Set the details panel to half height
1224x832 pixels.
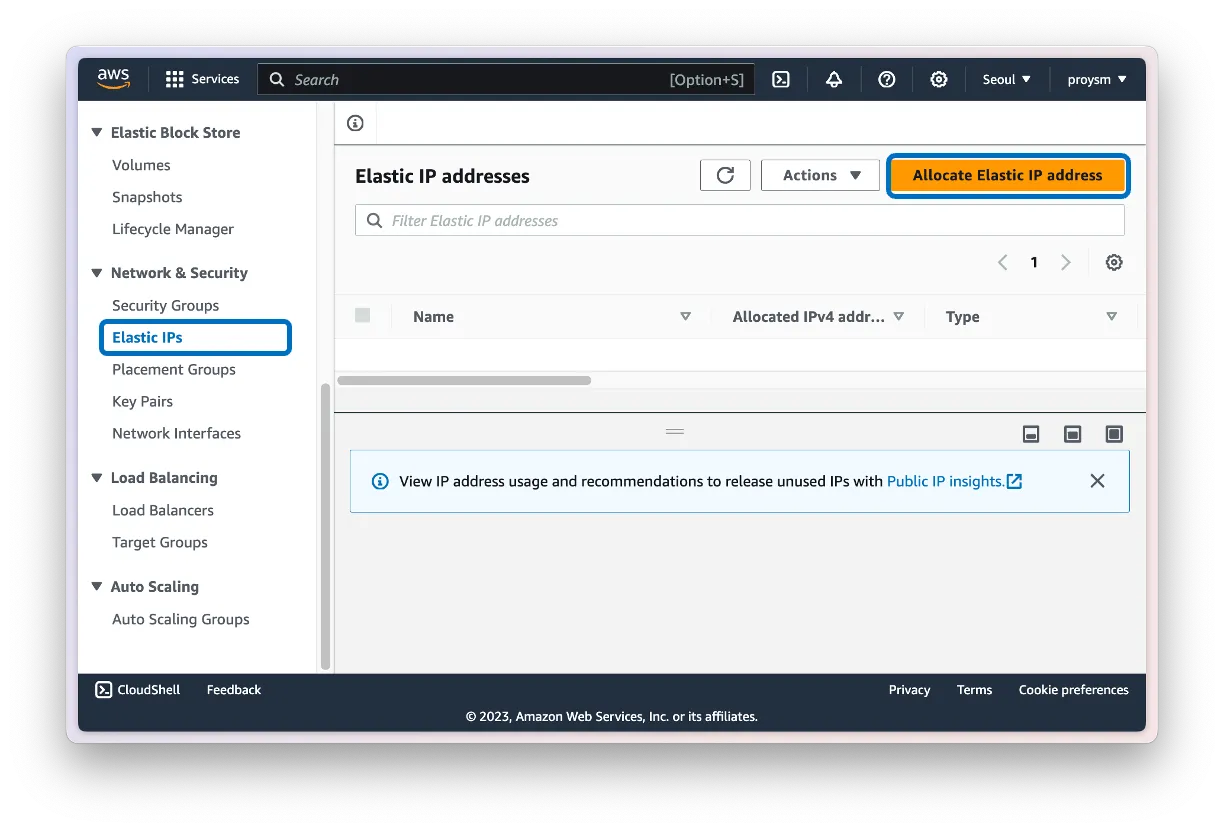tap(1073, 434)
